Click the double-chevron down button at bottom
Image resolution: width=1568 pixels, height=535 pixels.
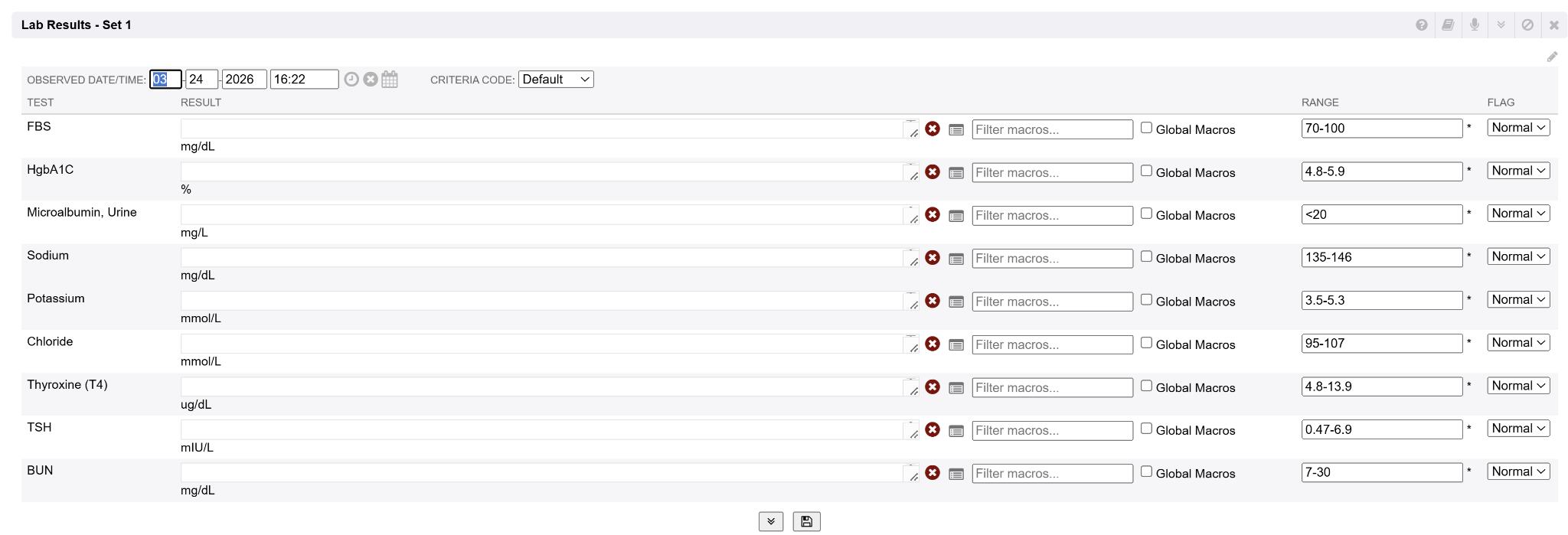coord(771,521)
